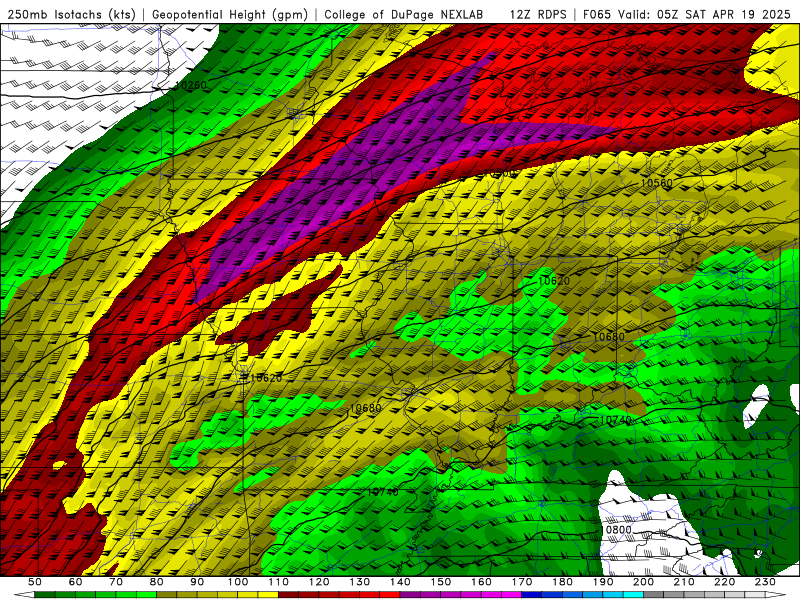Image resolution: width=800 pixels, height=600 pixels.
Task: Click the 150 value on the color bar
Action: (x=441, y=582)
